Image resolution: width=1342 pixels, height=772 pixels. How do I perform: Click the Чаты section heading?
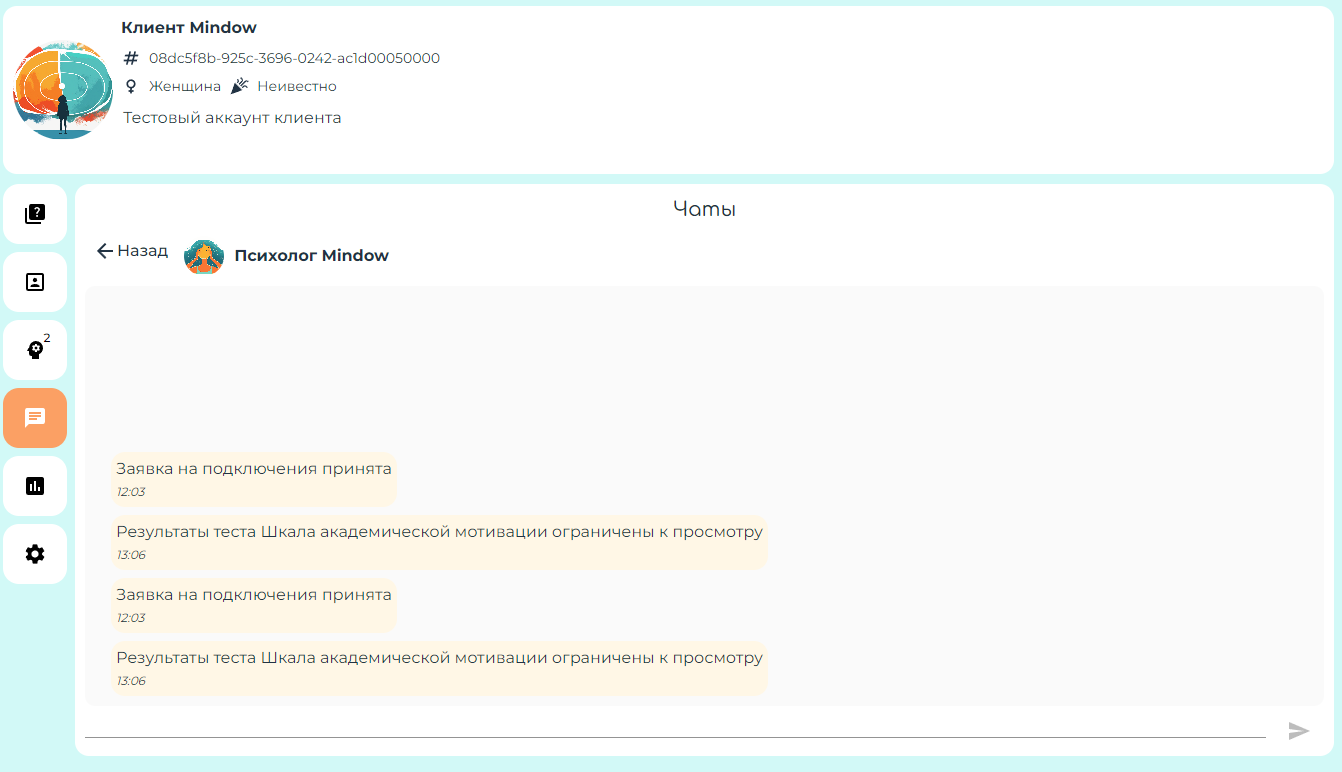[x=705, y=209]
